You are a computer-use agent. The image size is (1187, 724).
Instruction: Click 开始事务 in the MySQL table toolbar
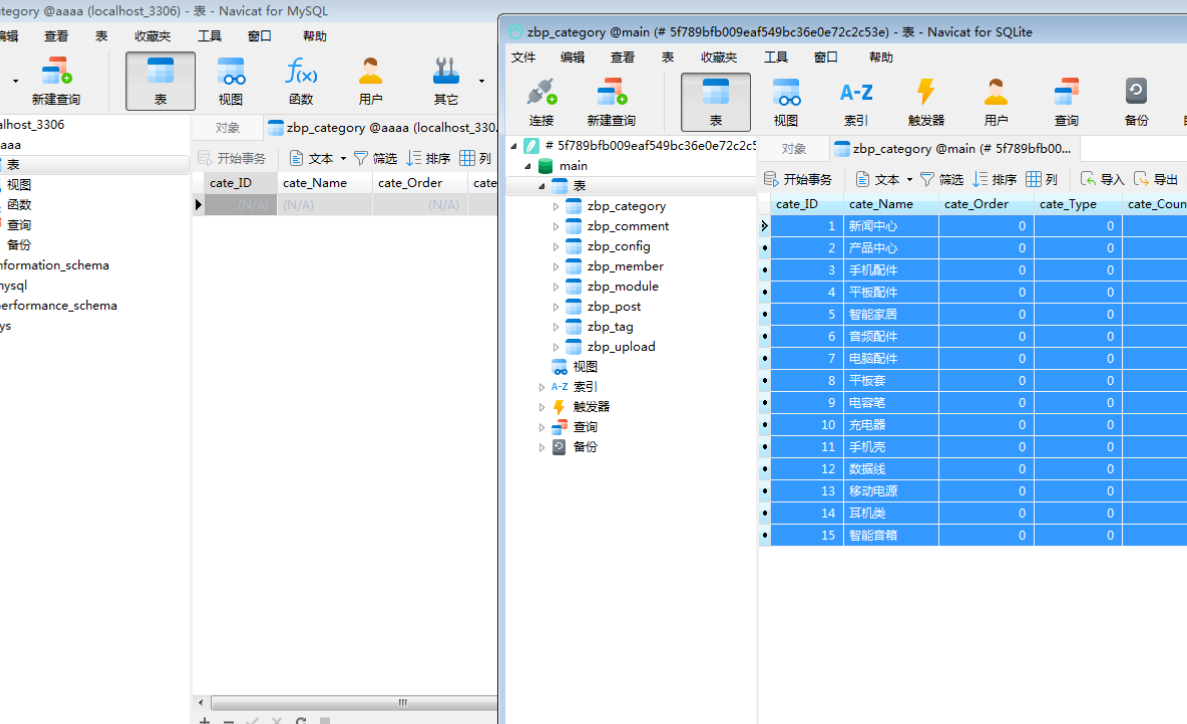point(232,158)
